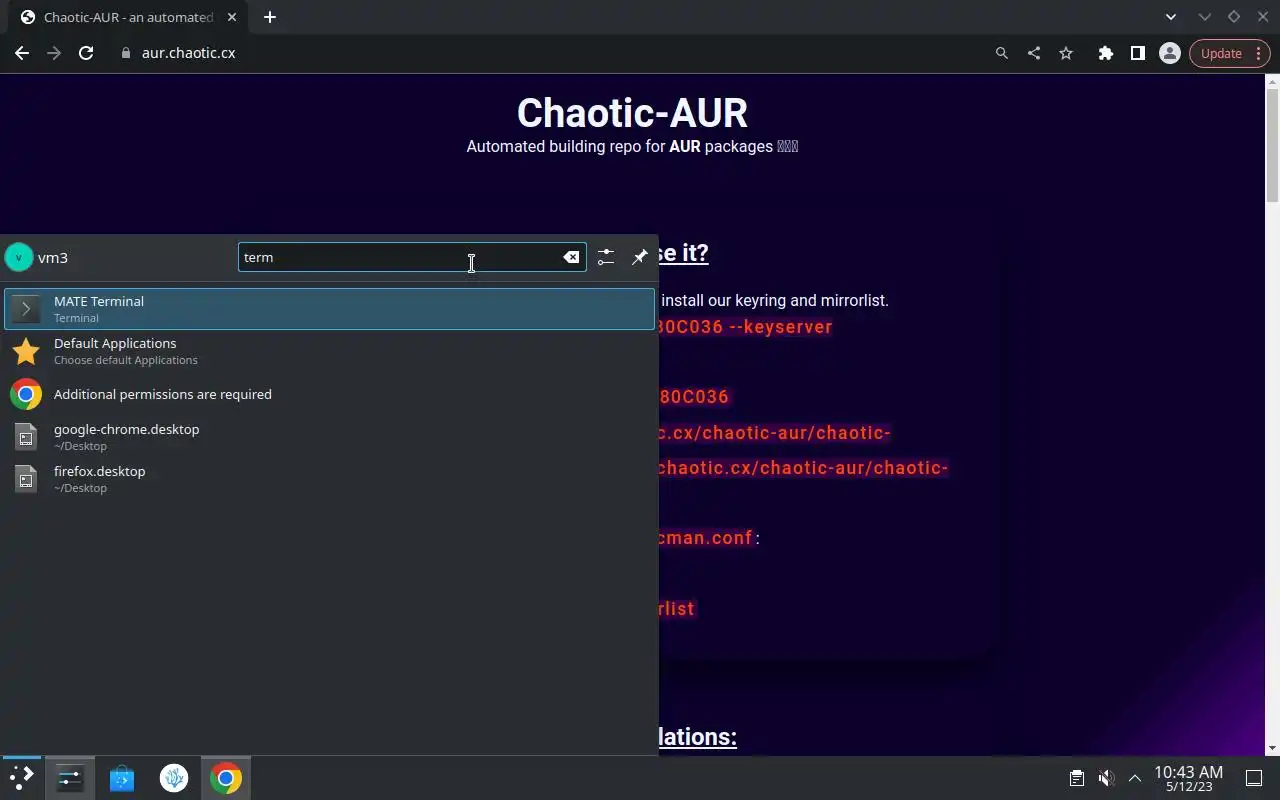
Task: Click the page vertical scrollbar thumb
Action: [x=1272, y=144]
